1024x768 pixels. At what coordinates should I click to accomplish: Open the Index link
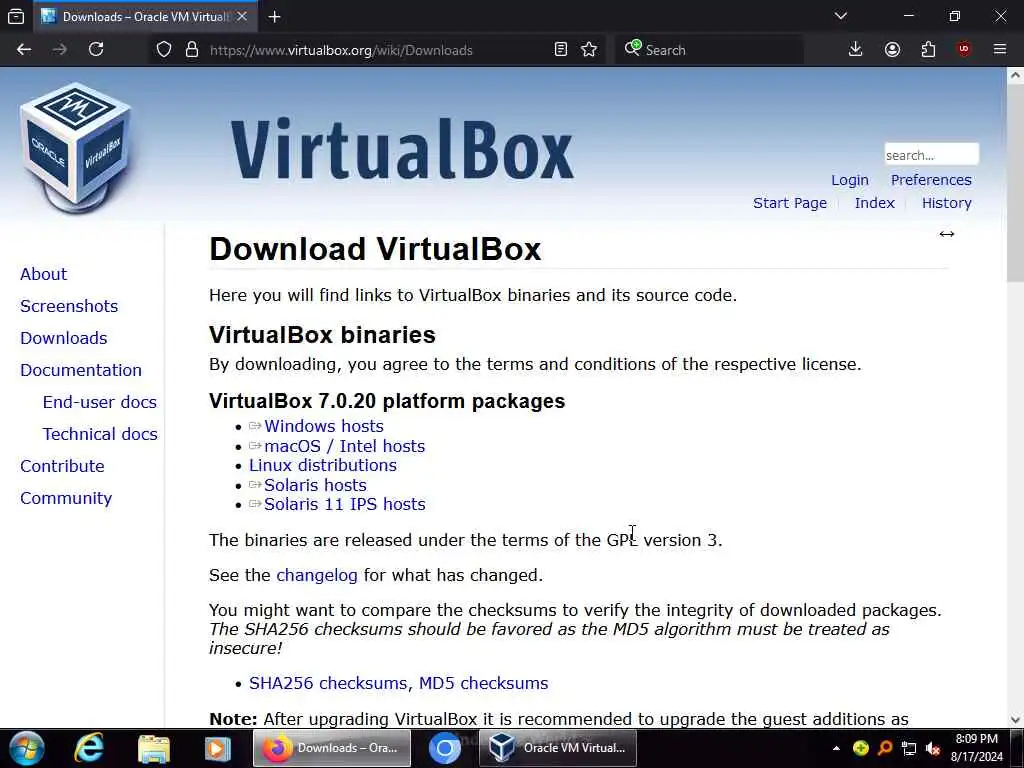click(874, 203)
